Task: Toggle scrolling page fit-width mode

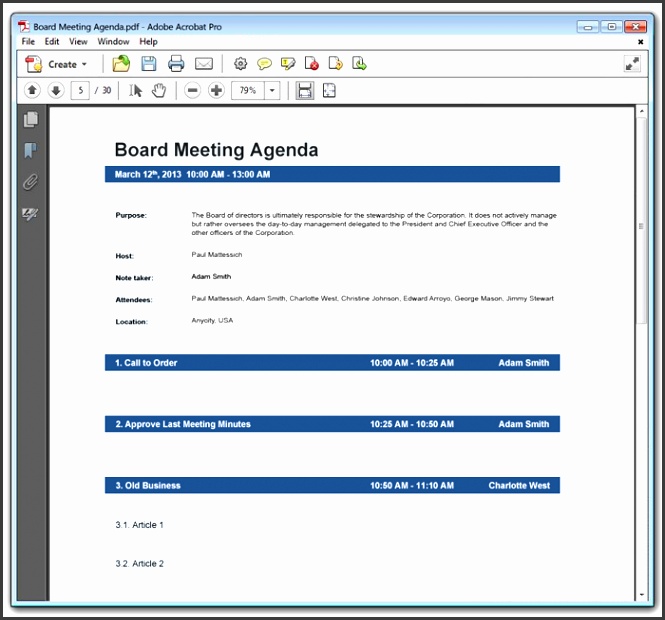Action: click(305, 90)
